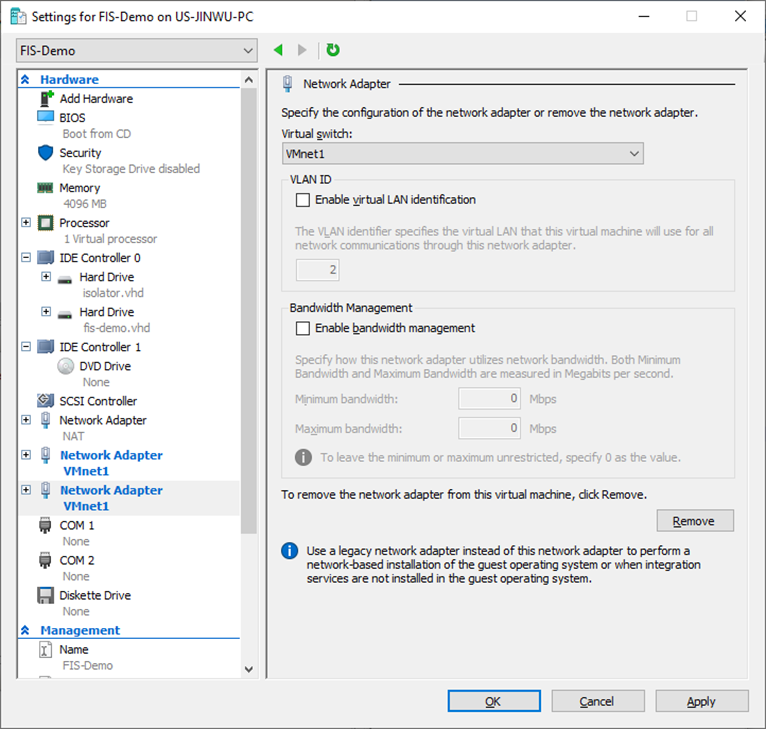Click Remove to delete network adapter
766x729 pixels.
click(695, 521)
